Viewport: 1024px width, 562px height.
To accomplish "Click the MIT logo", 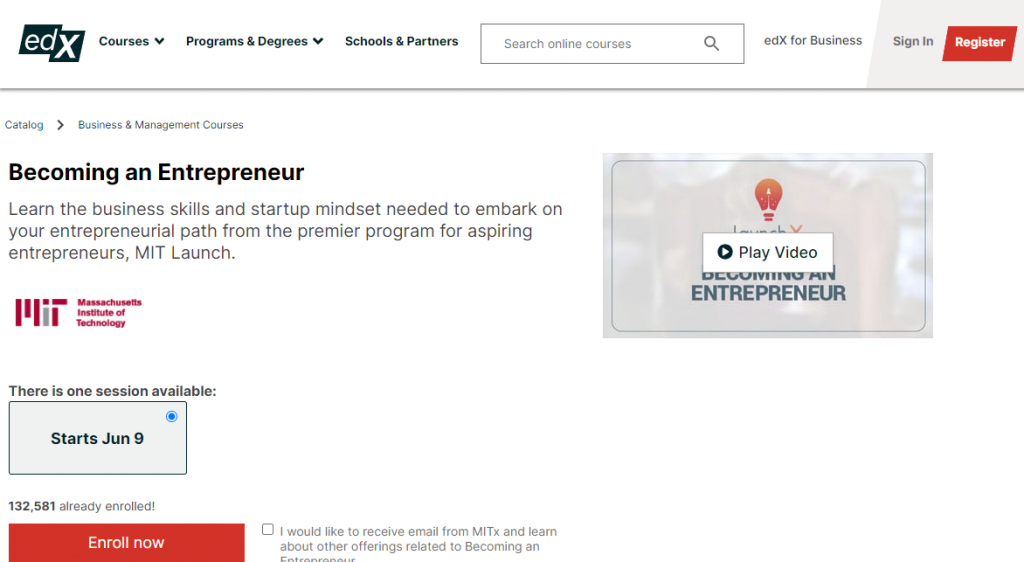I will (78, 313).
